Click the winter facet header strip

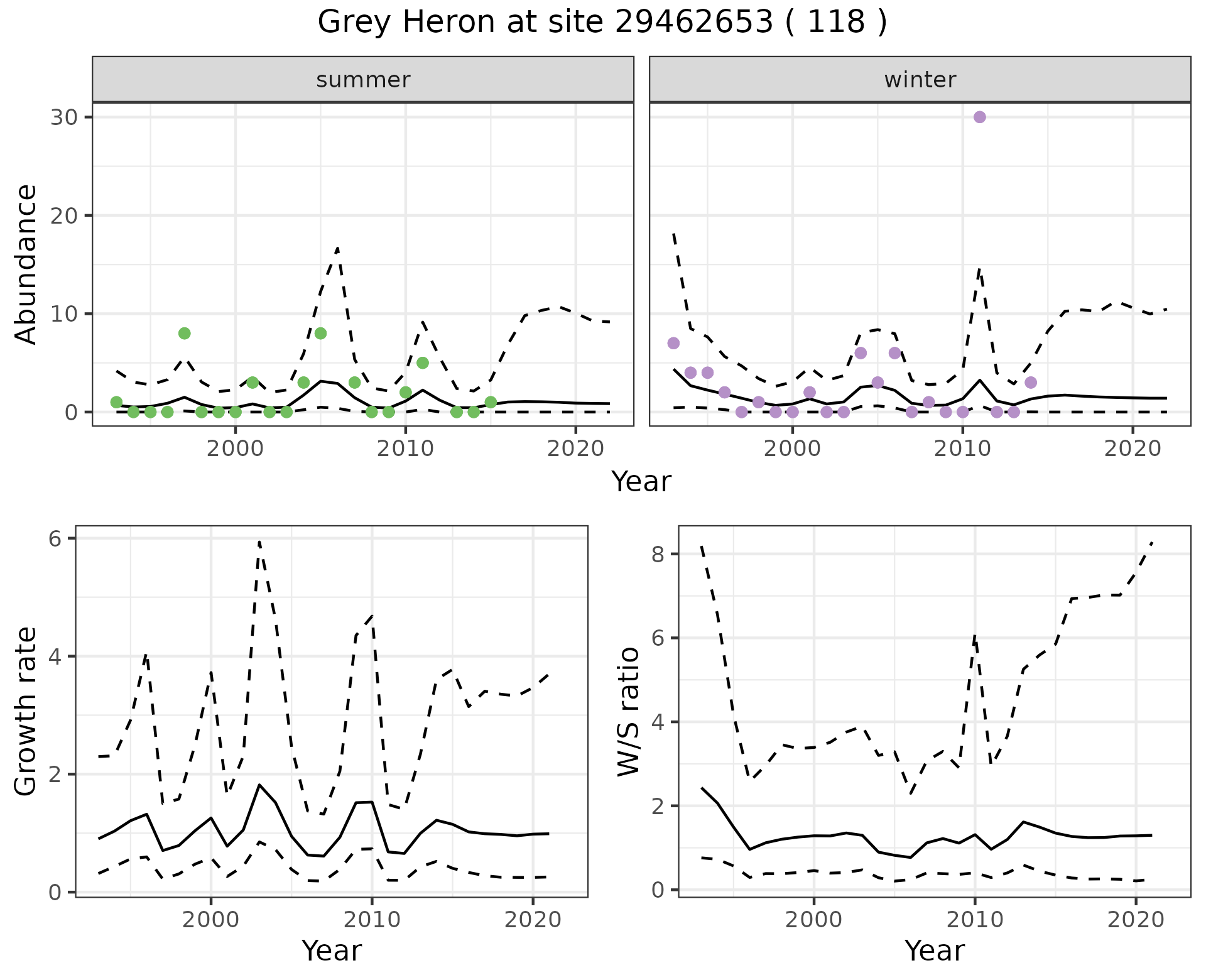tap(920, 80)
